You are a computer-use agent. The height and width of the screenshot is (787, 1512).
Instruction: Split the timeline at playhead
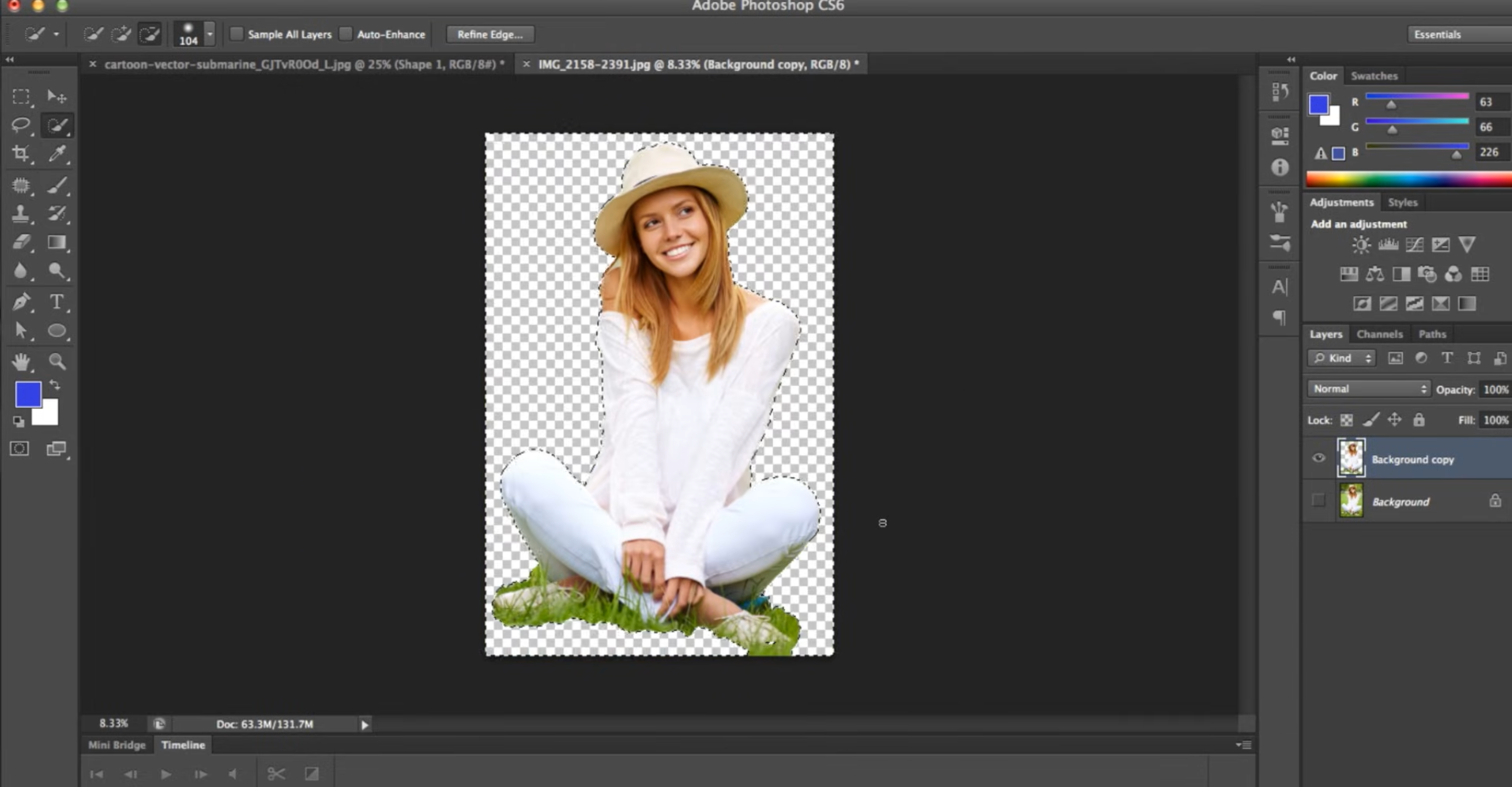click(276, 774)
